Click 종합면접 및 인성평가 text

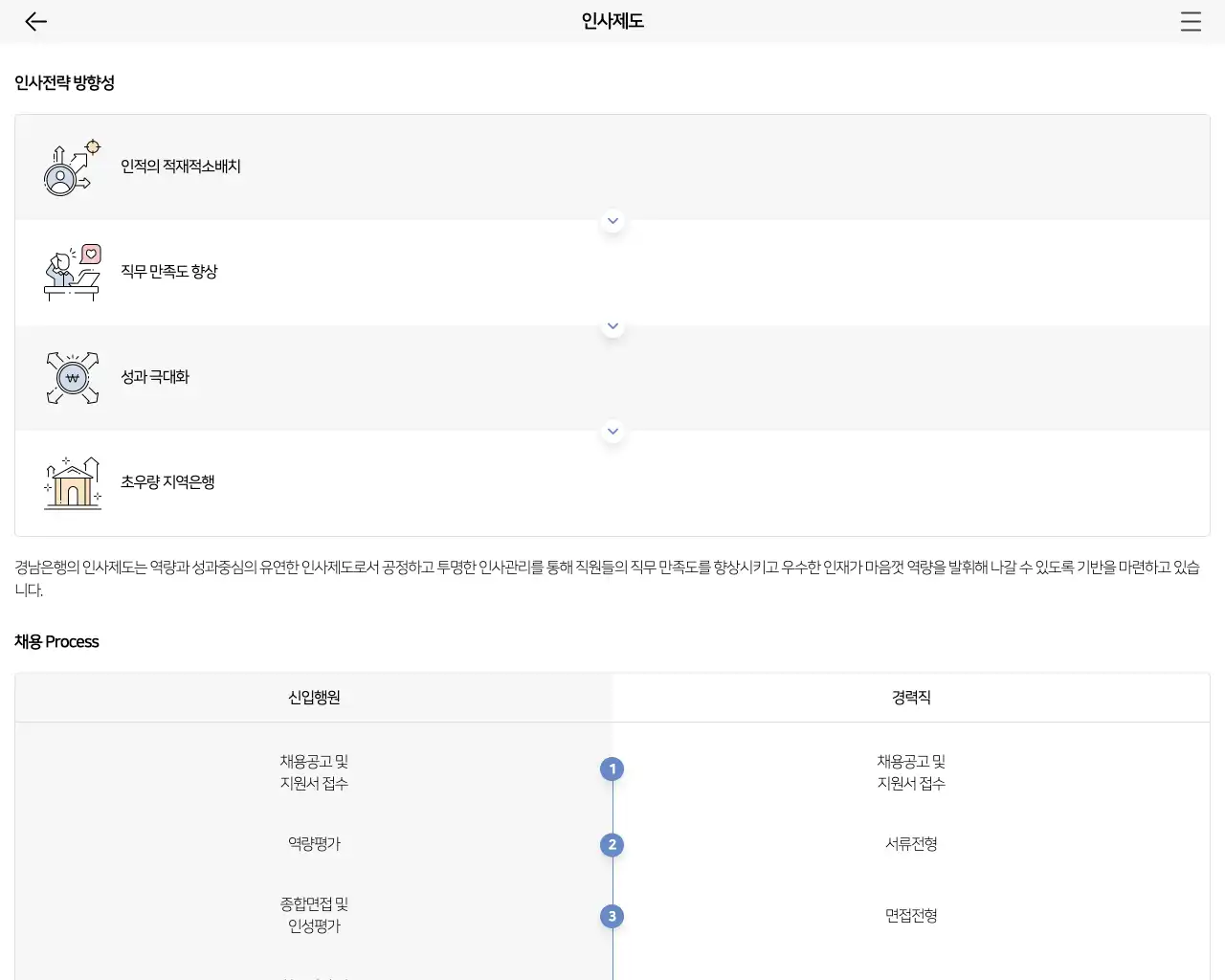pyautogui.click(x=314, y=915)
